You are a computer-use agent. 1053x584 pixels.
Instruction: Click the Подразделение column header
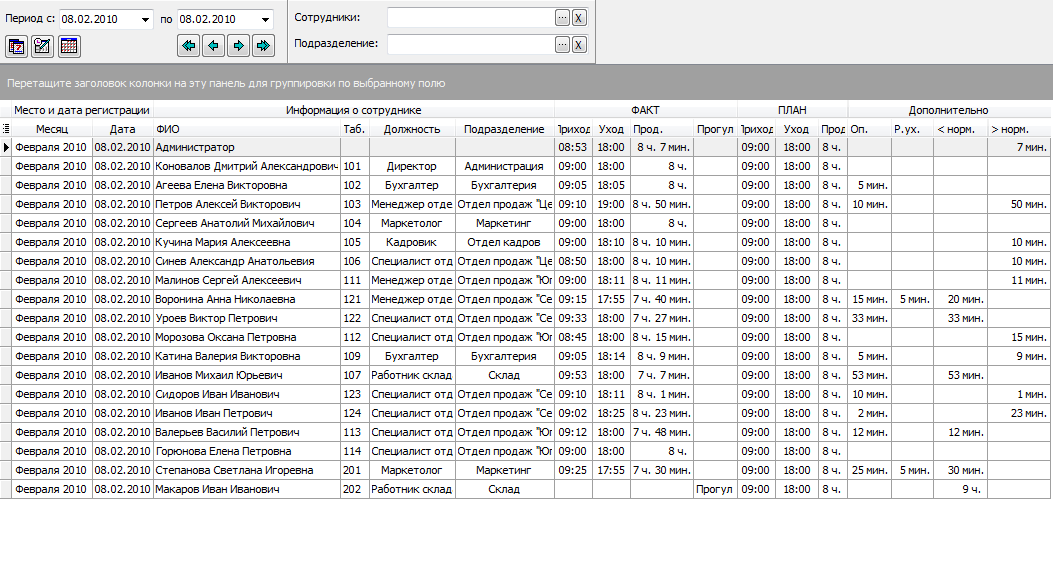click(504, 129)
